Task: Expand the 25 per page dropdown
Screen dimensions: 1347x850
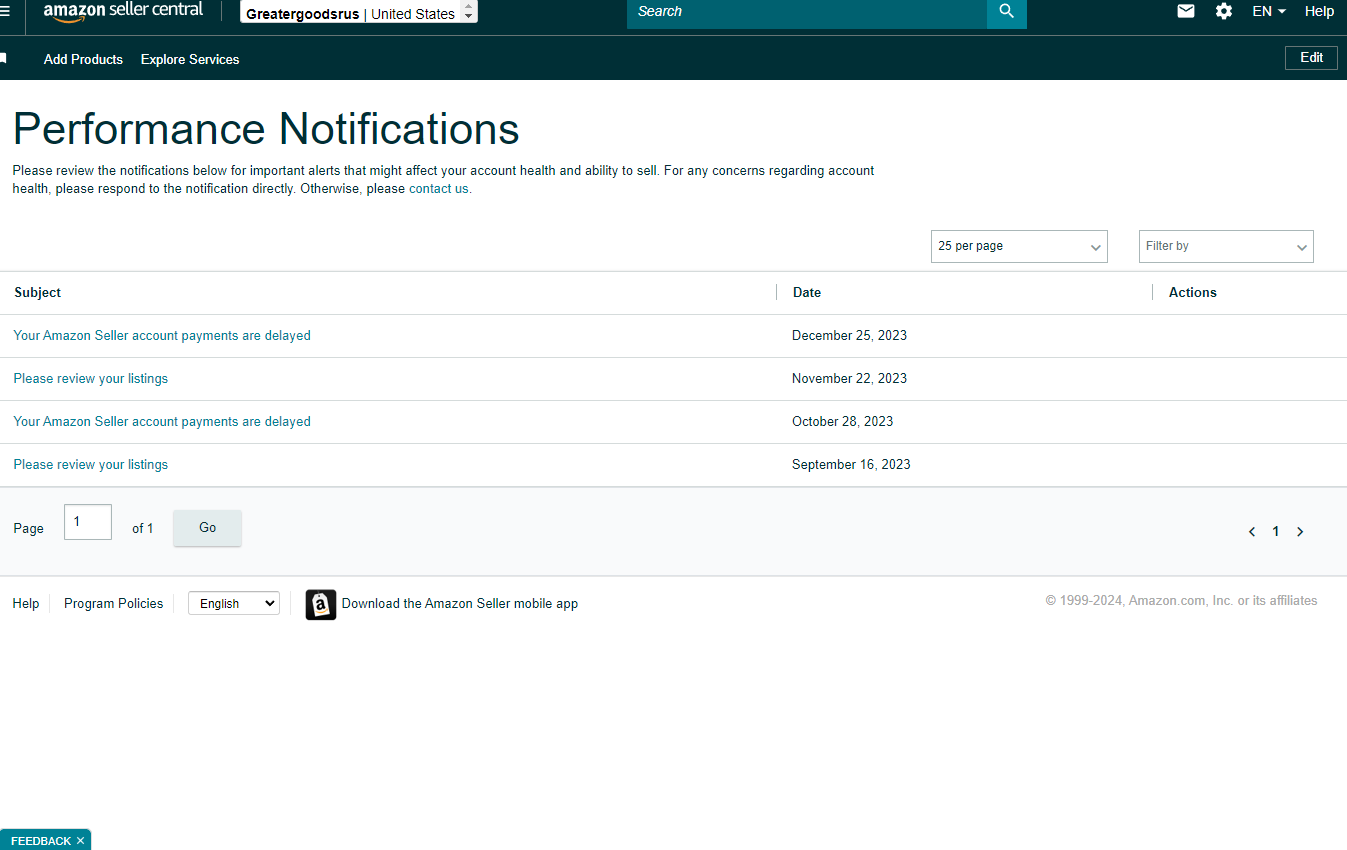Action: [1019, 246]
